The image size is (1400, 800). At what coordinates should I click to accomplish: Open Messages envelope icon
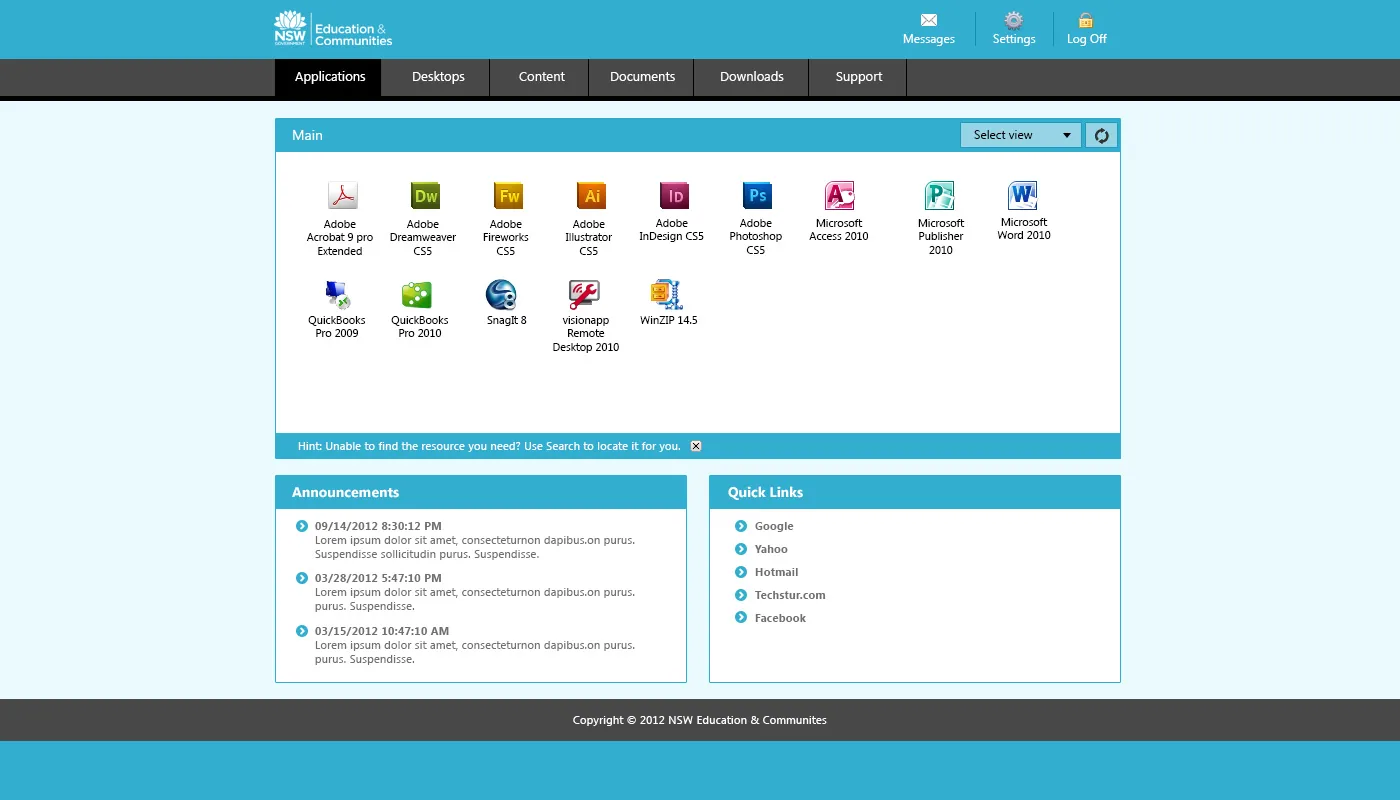(x=929, y=20)
